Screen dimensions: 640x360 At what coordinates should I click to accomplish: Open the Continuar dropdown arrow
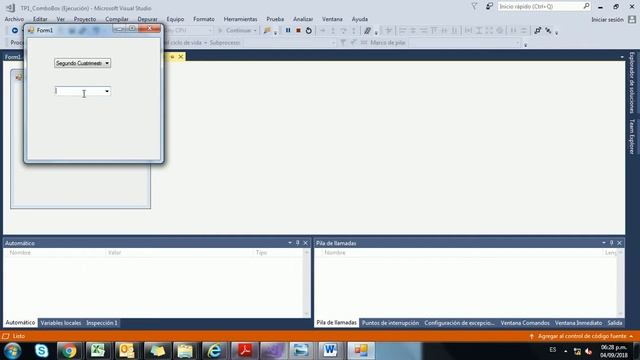(x=255, y=30)
